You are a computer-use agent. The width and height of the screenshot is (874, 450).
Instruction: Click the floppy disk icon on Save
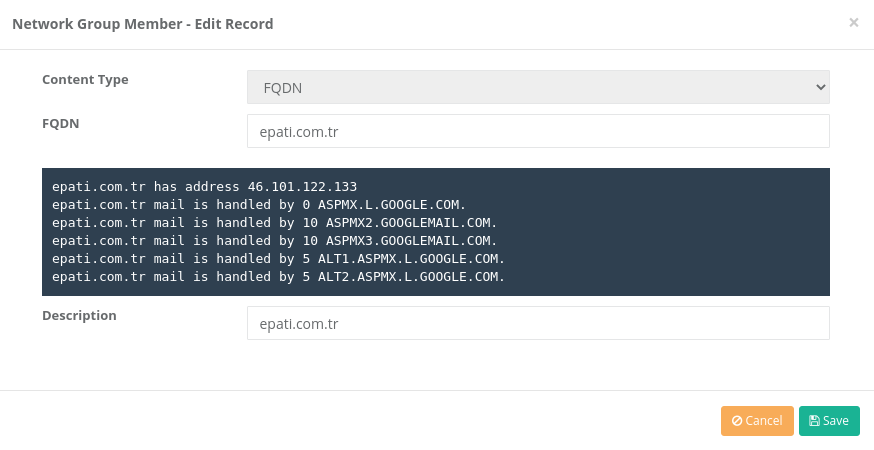coord(814,421)
